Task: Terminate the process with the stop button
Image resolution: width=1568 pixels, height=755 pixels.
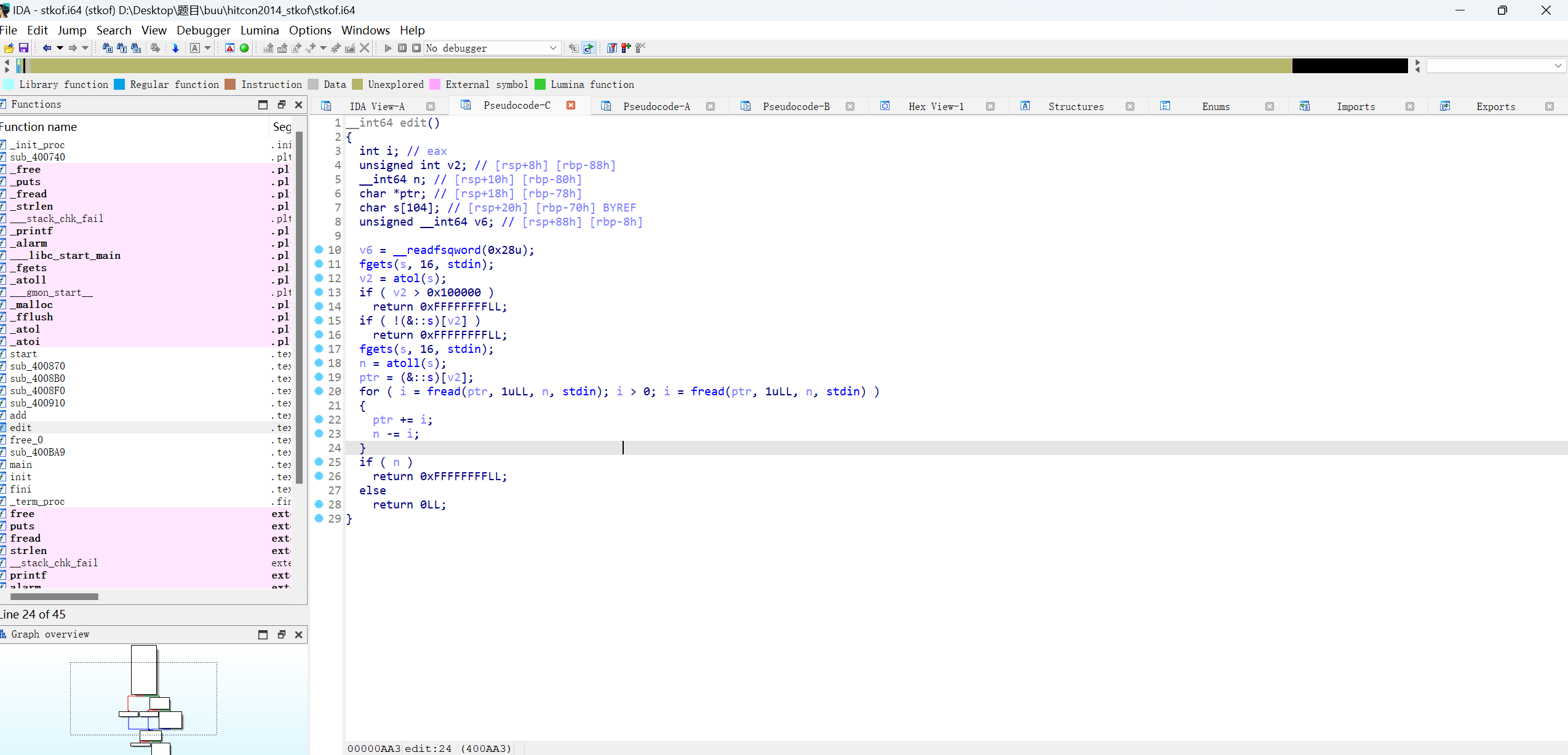Action: tap(416, 48)
